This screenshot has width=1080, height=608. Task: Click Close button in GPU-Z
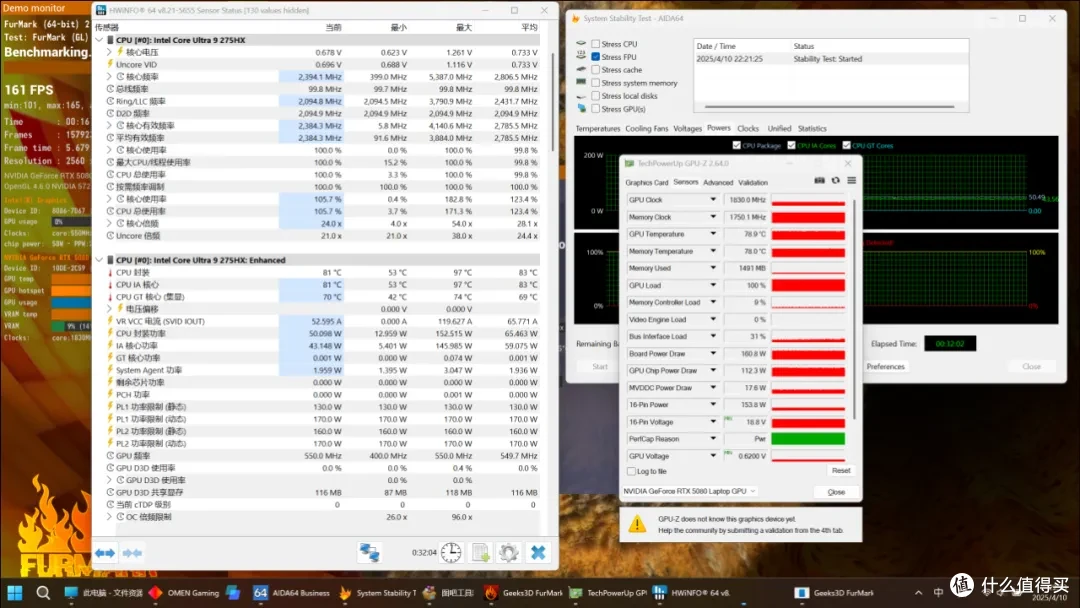(836, 492)
